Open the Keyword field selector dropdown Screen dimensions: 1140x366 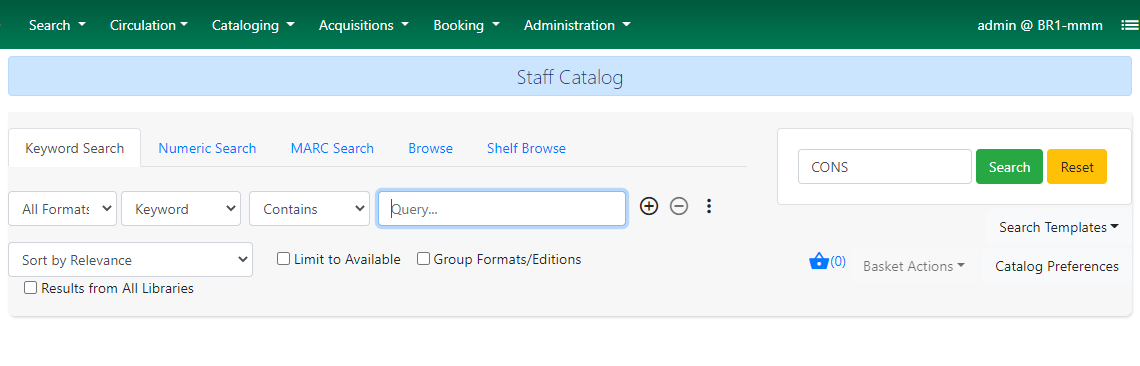point(181,209)
